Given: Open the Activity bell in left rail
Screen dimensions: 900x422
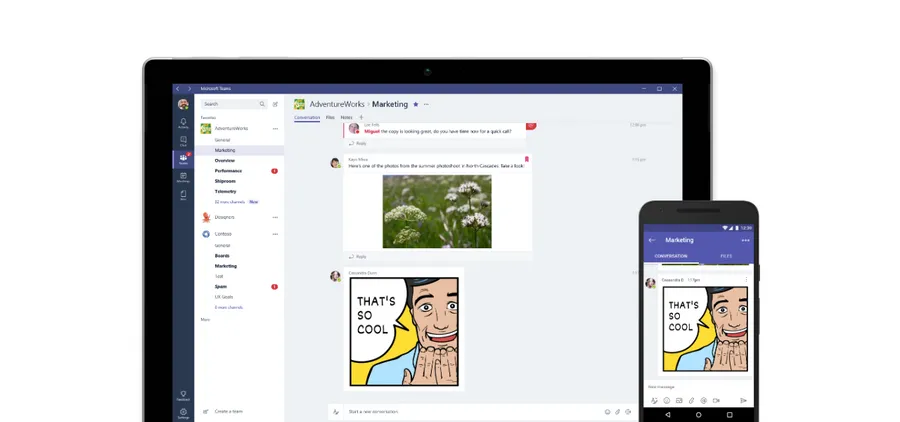Looking at the screenshot, I should pos(183,123).
